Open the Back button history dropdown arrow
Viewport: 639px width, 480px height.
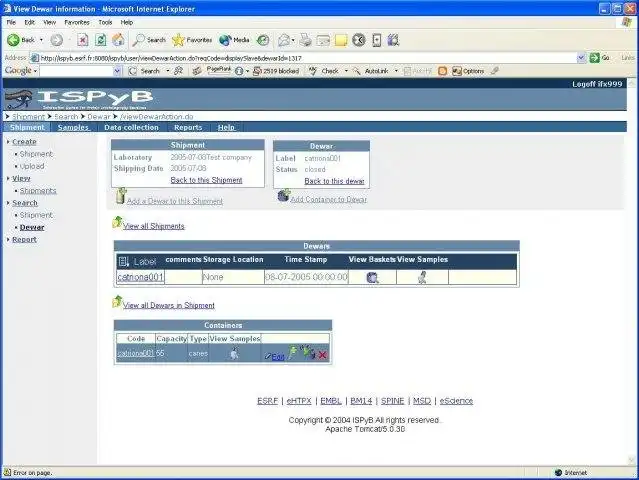[41, 40]
